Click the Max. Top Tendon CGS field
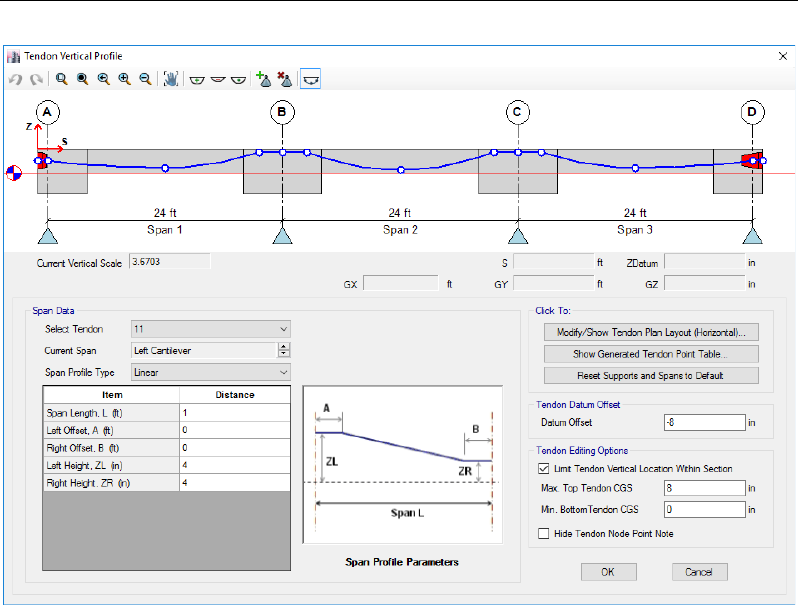 click(703, 488)
